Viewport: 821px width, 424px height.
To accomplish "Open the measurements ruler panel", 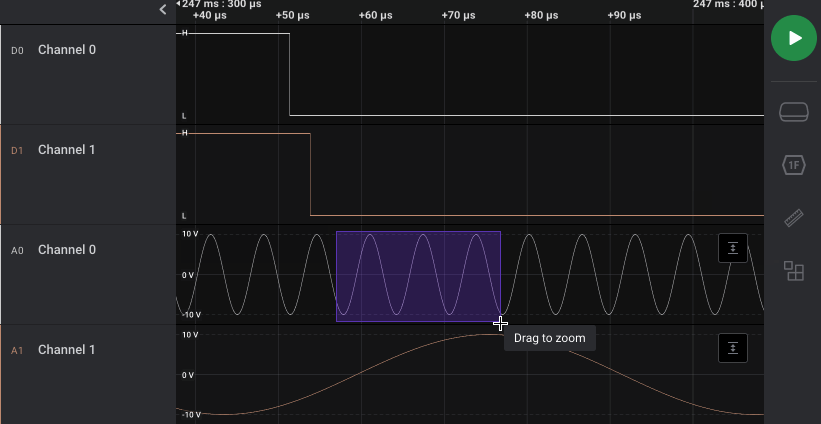I will pos(794,218).
